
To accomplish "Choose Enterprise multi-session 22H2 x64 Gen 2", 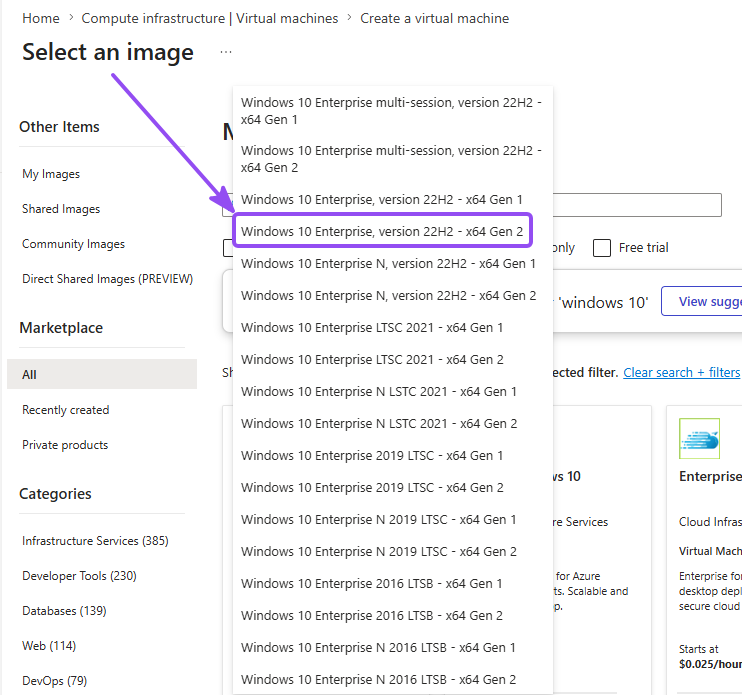I will click(392, 159).
